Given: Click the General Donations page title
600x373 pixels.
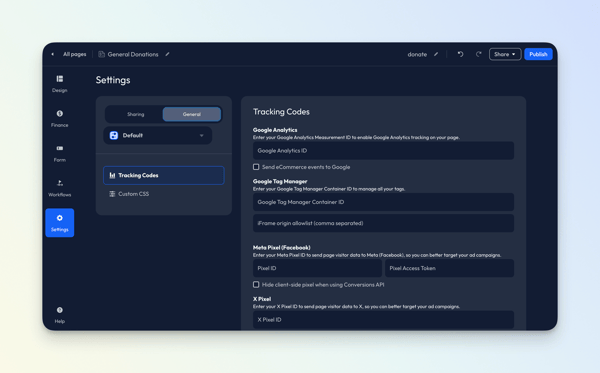Looking at the screenshot, I should [x=133, y=54].
